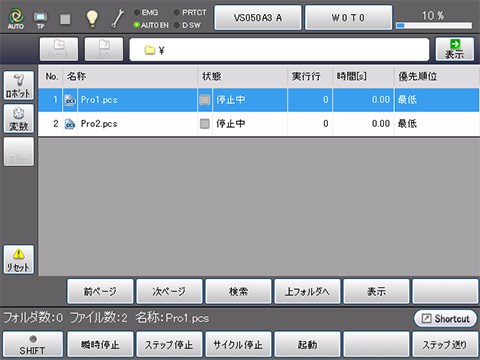
Task: Click the 瞬時停止 instant stop button
Action: 100,344
